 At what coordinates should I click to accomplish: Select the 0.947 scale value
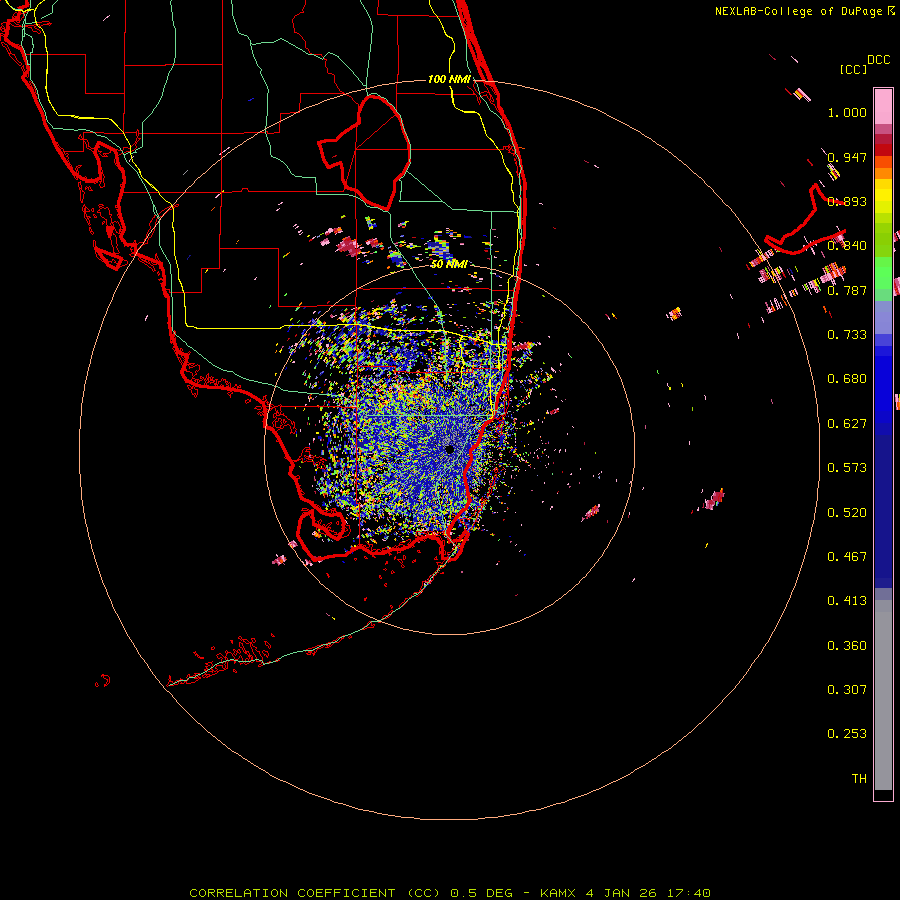pyautogui.click(x=847, y=157)
